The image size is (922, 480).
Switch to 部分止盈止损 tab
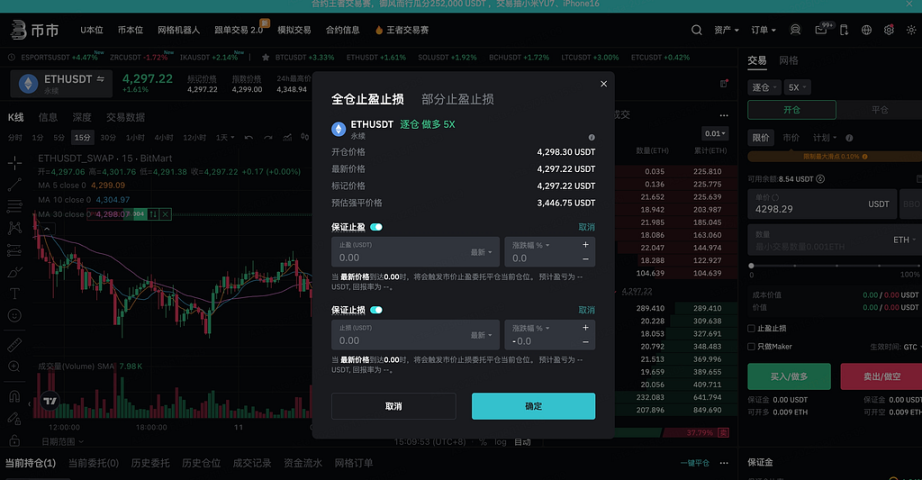457,99
